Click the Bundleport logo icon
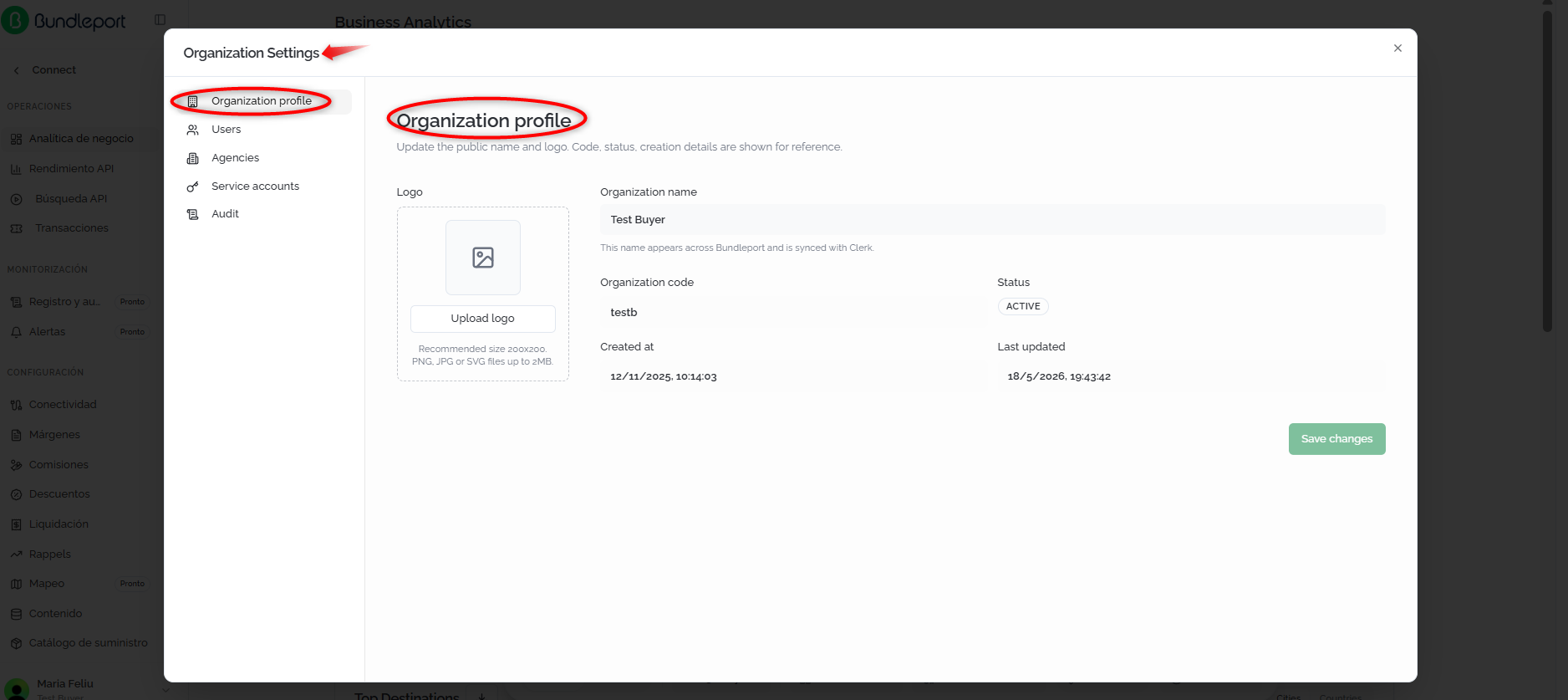 pyautogui.click(x=15, y=20)
